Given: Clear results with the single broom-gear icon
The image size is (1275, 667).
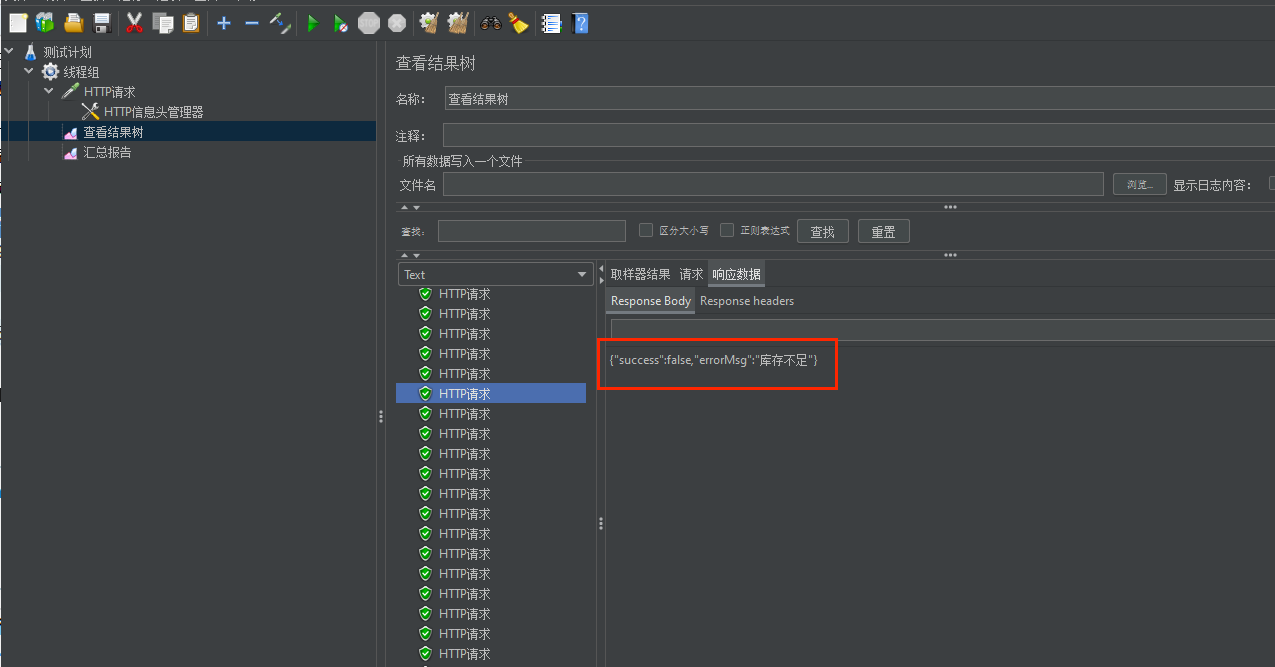Looking at the screenshot, I should 429,22.
